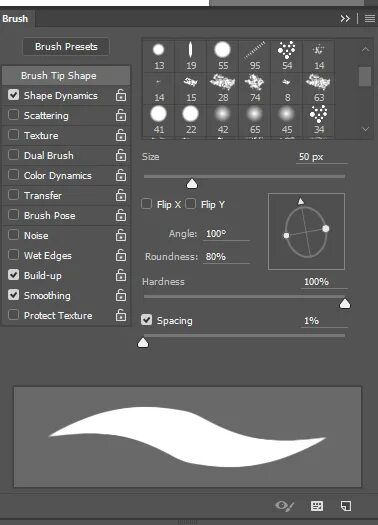Toggle the Dual Brush lock icon

point(121,155)
